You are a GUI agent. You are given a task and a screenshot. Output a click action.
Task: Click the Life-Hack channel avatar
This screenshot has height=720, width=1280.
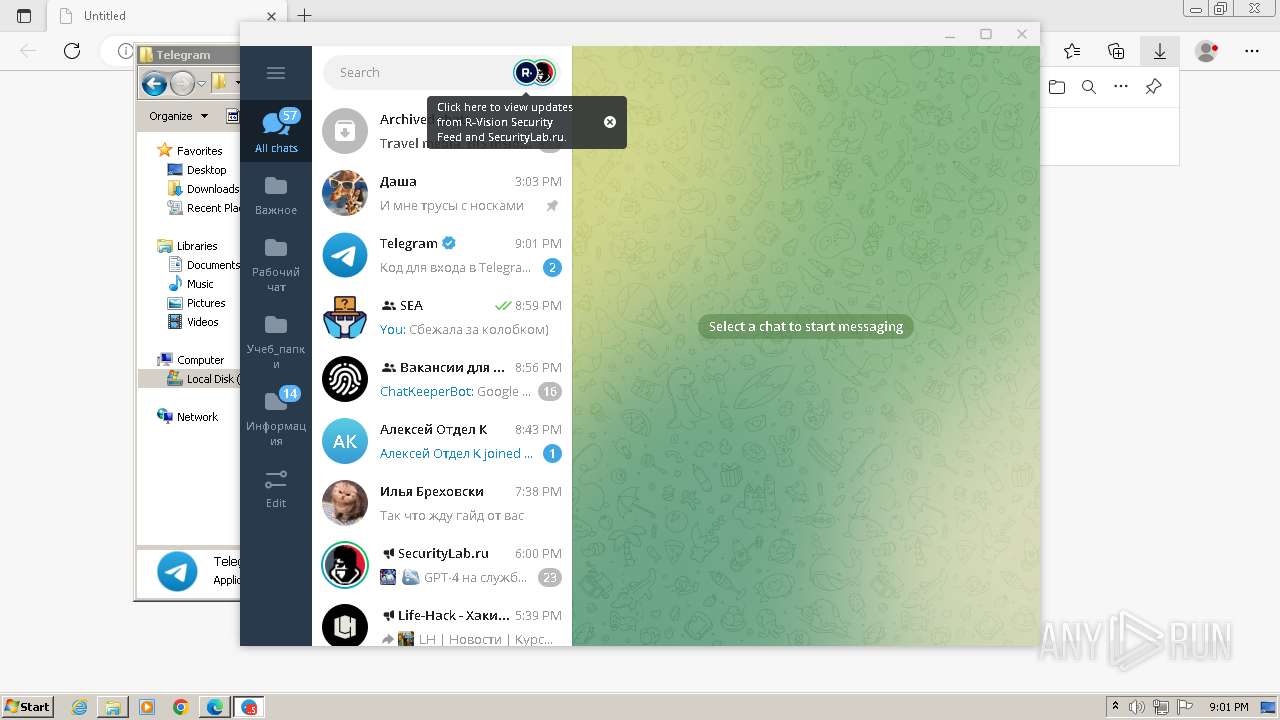345,625
